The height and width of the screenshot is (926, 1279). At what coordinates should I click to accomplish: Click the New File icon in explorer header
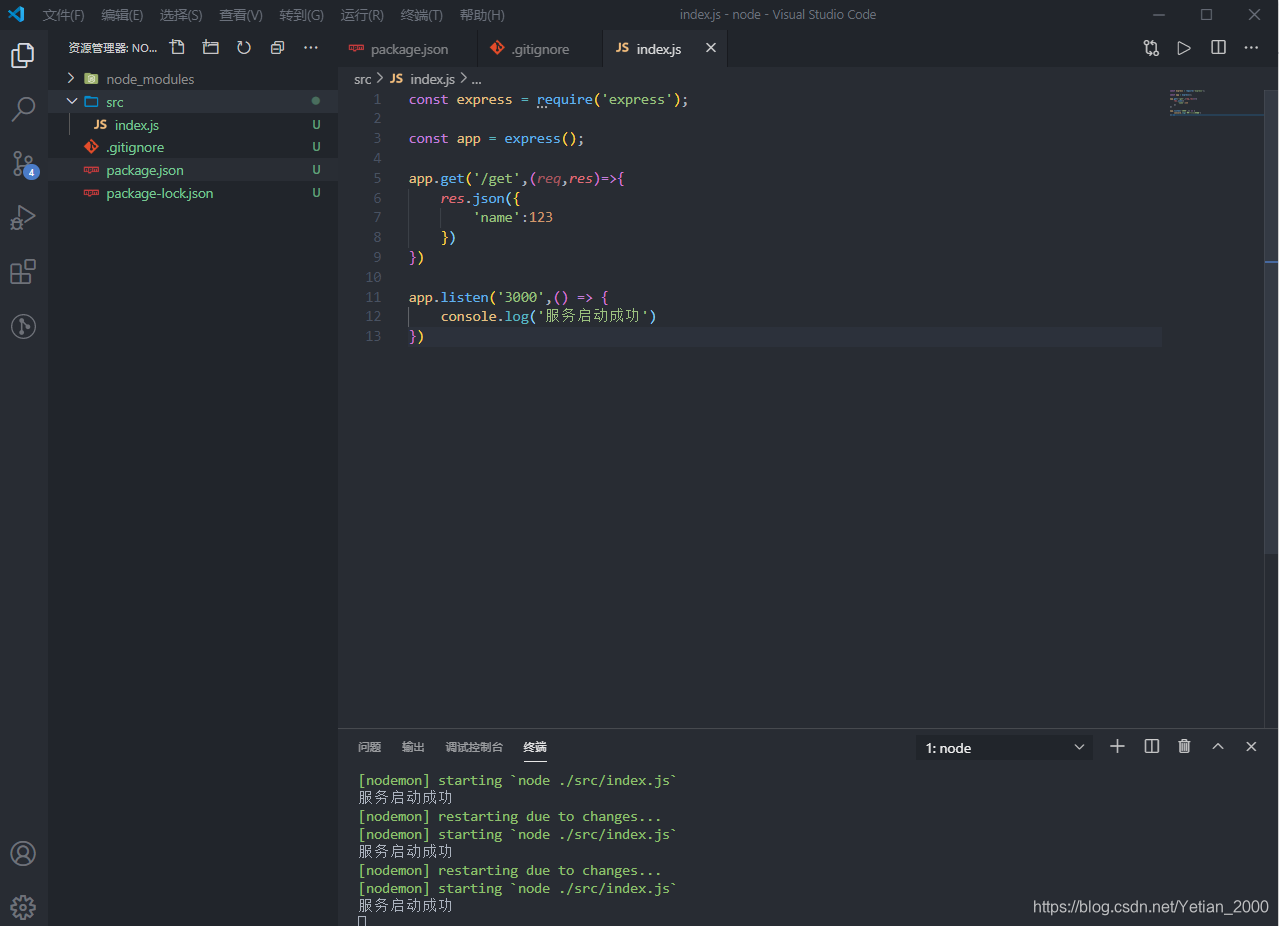pos(177,47)
